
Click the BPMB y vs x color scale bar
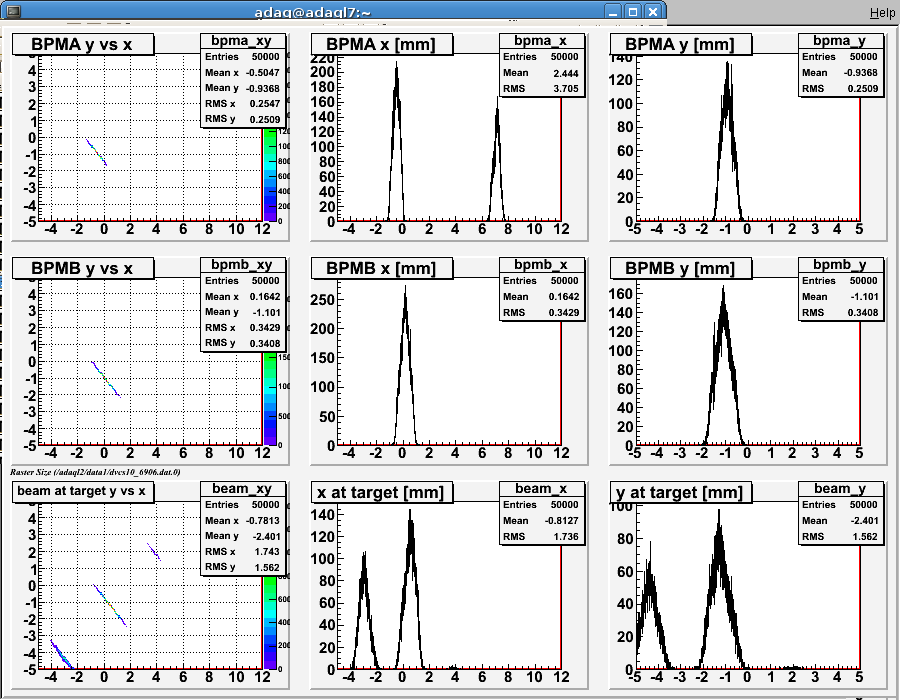[x=269, y=398]
